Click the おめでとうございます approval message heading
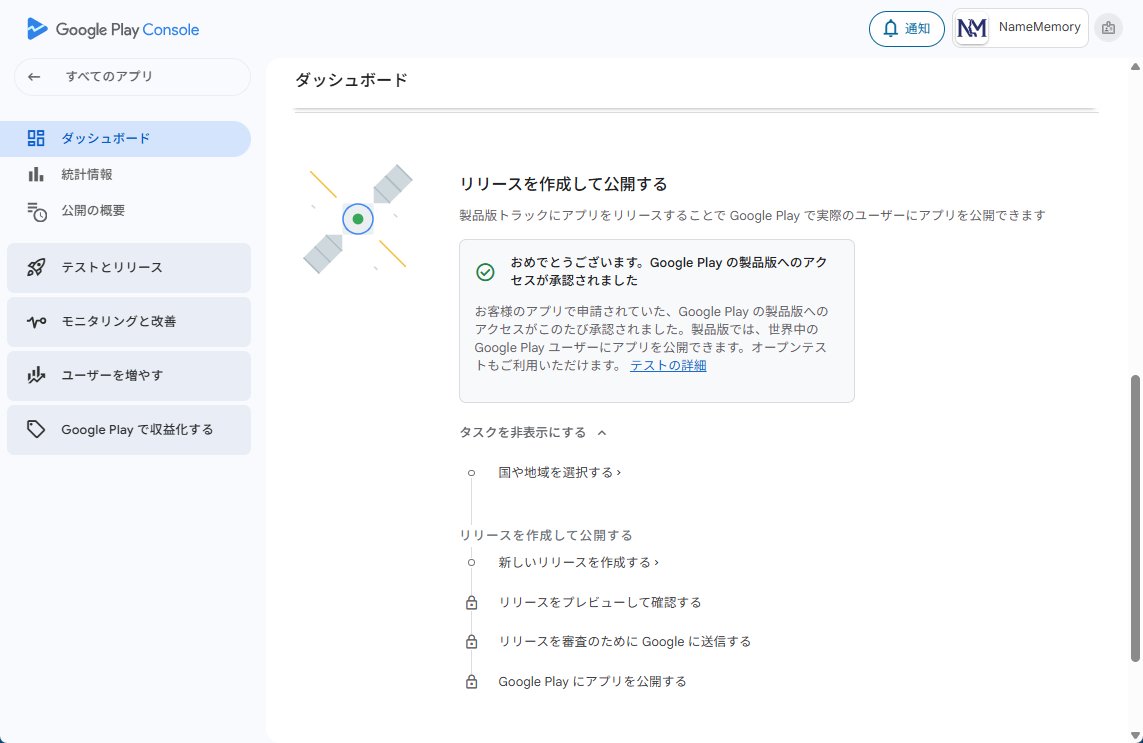Screen dimensions: 1143x743 [668, 271]
